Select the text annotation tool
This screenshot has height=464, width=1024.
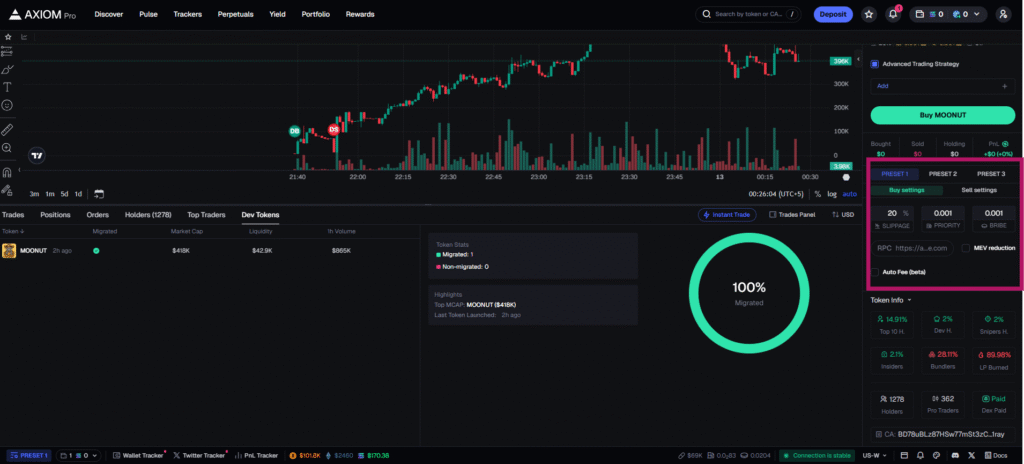[7, 86]
